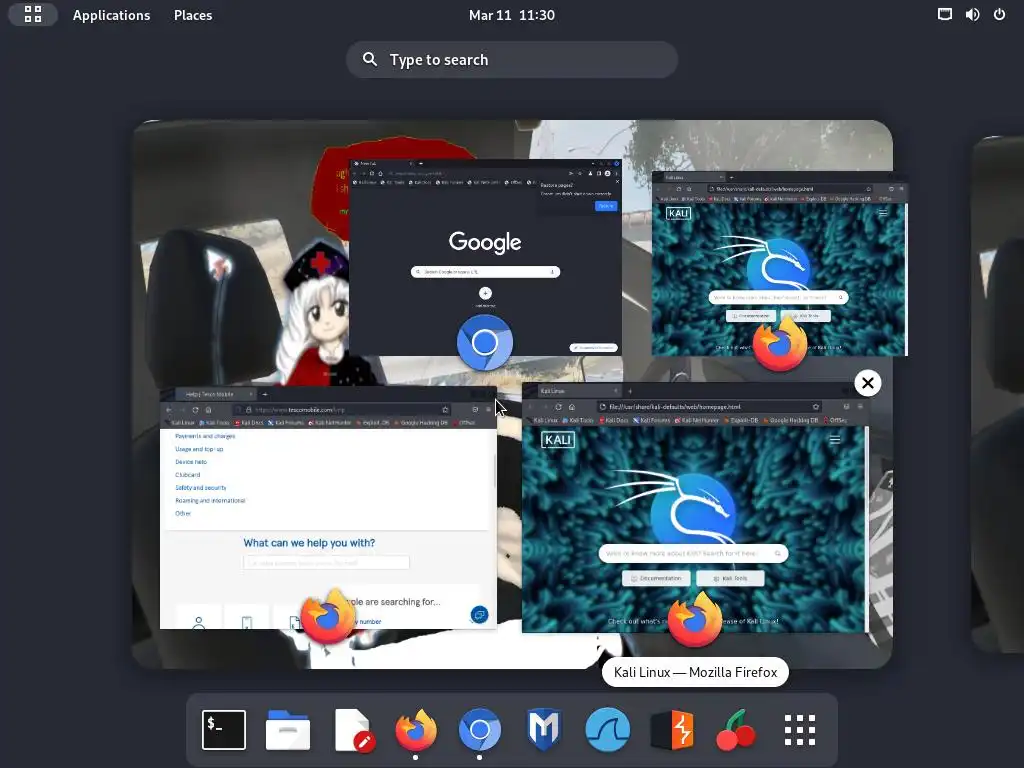
Task: Click Firefox badge on large Kali window
Action: point(695,619)
